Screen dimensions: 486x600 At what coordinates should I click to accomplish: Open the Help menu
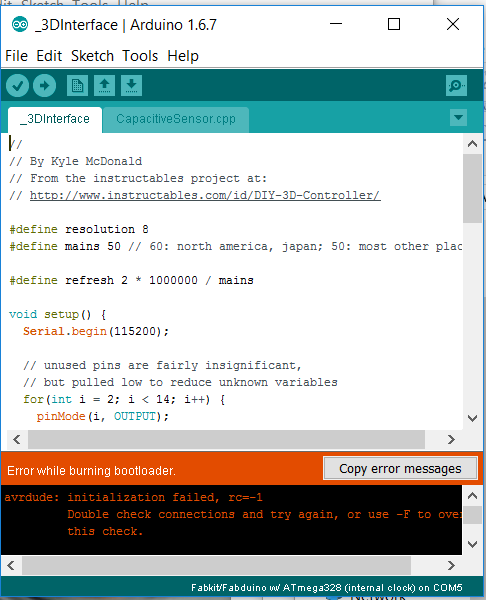point(183,56)
